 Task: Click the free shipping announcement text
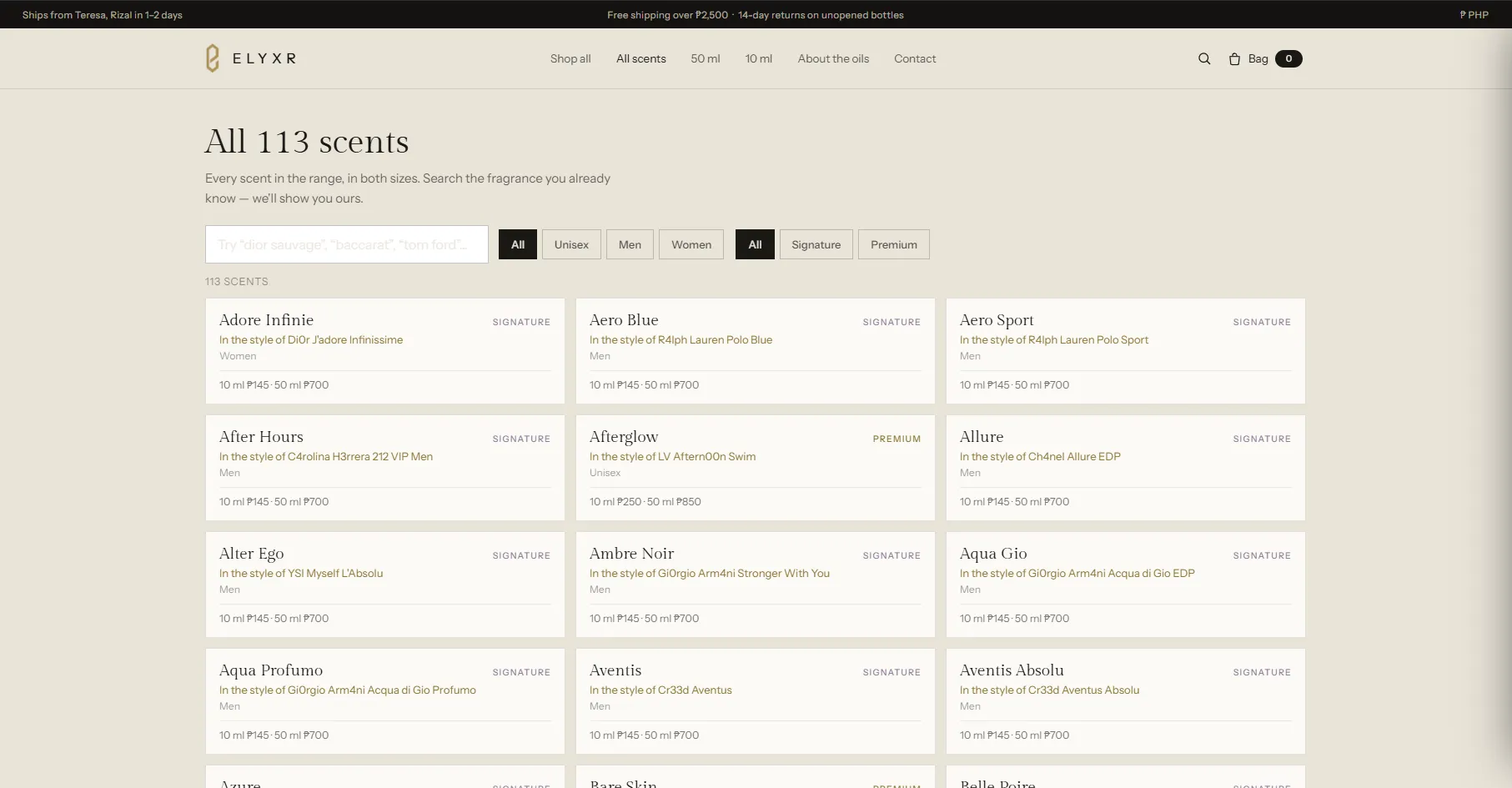(756, 15)
